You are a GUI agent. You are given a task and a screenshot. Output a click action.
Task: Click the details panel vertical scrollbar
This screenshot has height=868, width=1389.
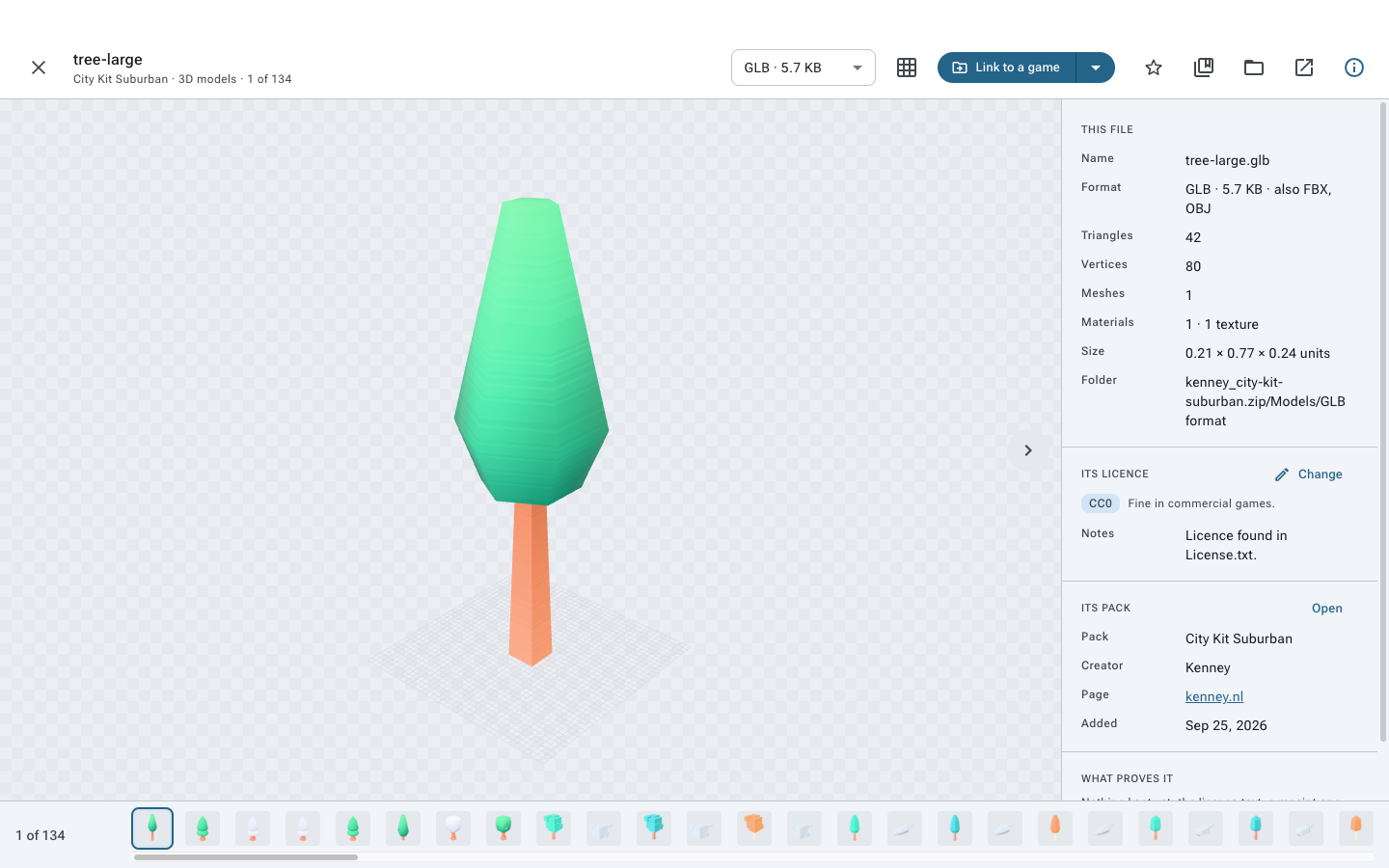pos(1383,421)
